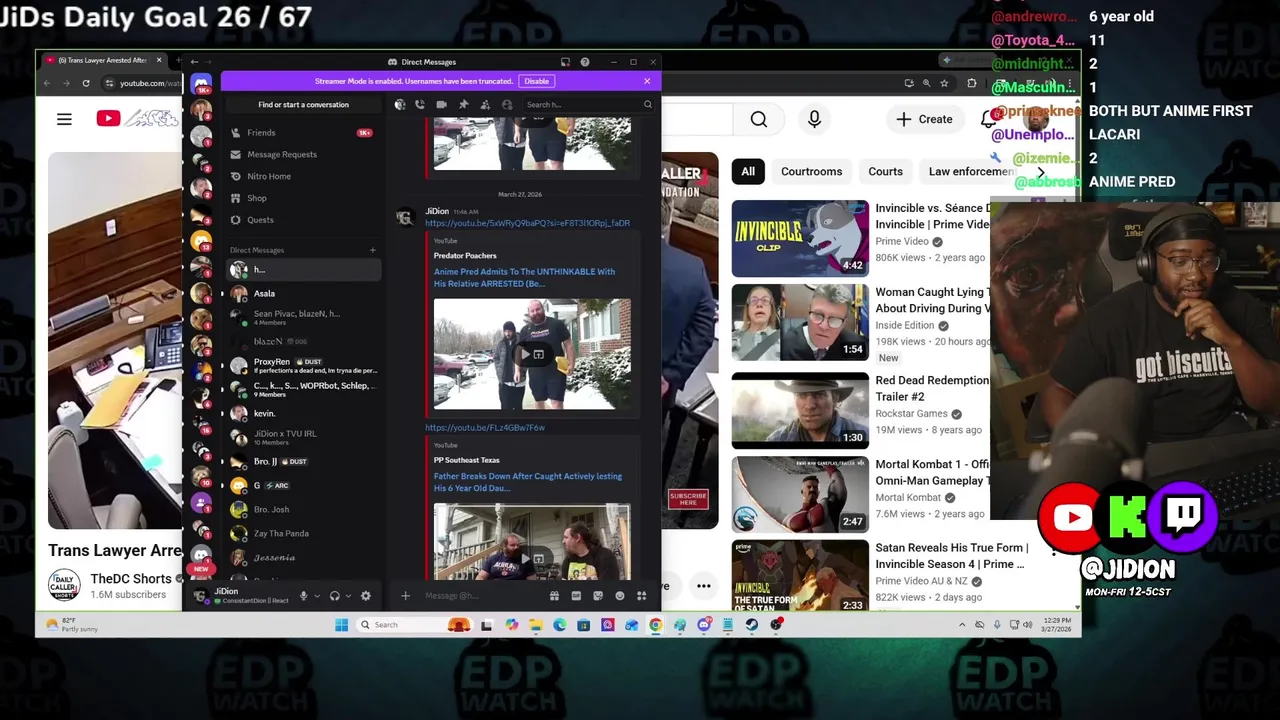Viewport: 1280px width, 720px height.
Task: Open the youtu.be/FLz4GBw7F6w link
Action: point(485,428)
